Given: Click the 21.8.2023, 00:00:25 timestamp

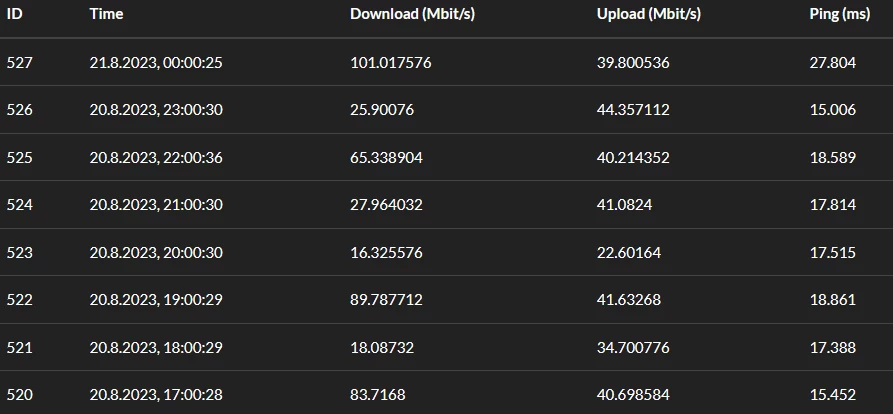Looking at the screenshot, I should click(155, 62).
